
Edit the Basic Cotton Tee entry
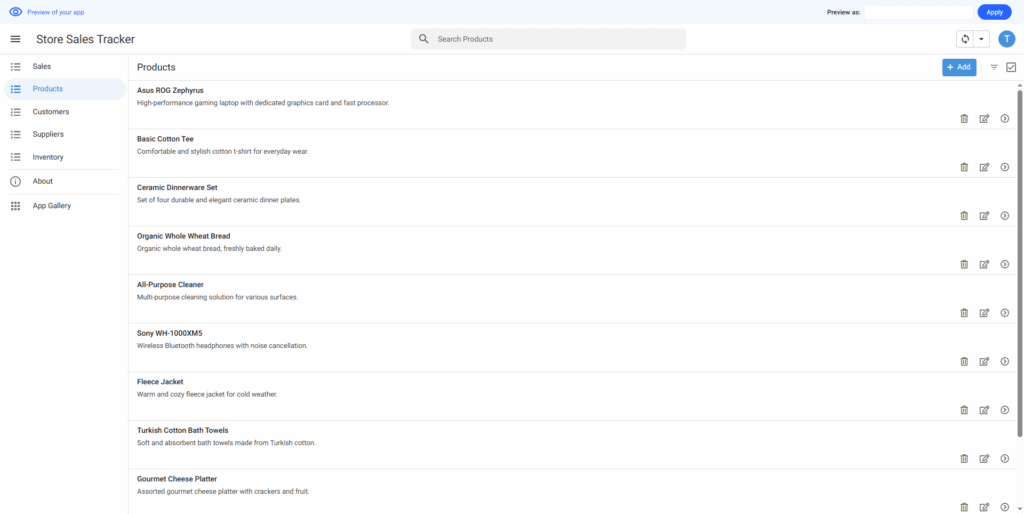pyautogui.click(x=984, y=167)
